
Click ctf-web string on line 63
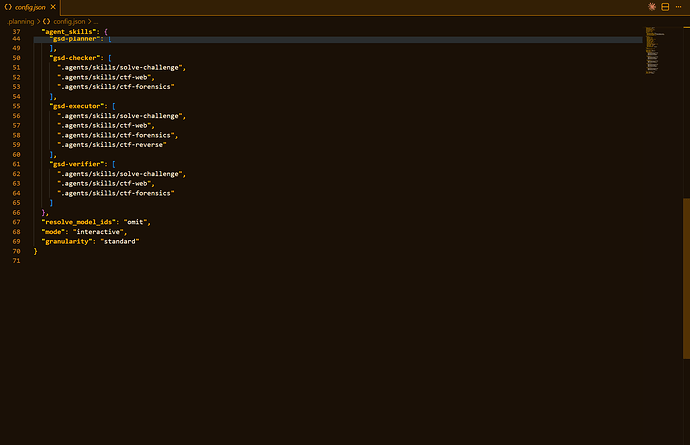pos(104,184)
